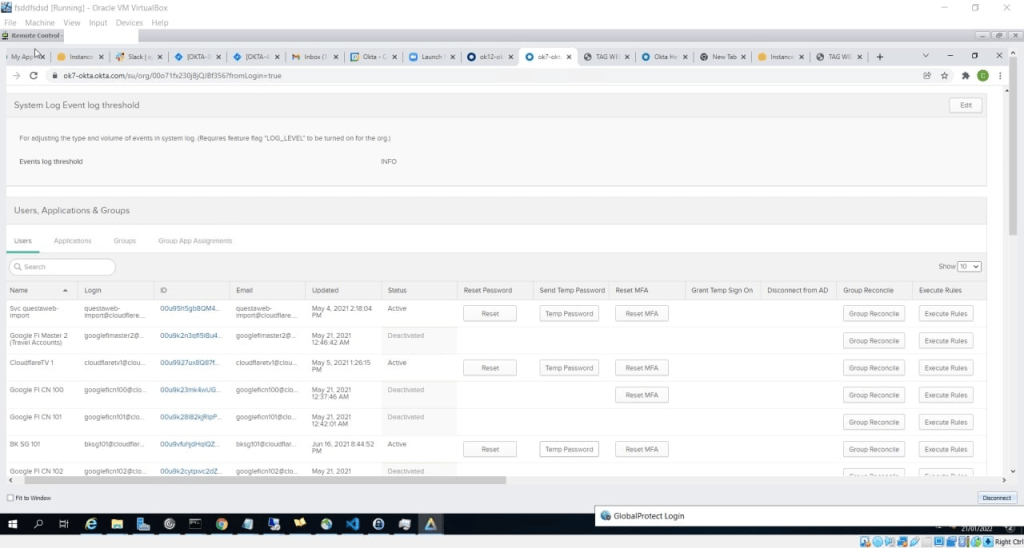
Task: Open Windows Start menu
Action: [x=13, y=523]
